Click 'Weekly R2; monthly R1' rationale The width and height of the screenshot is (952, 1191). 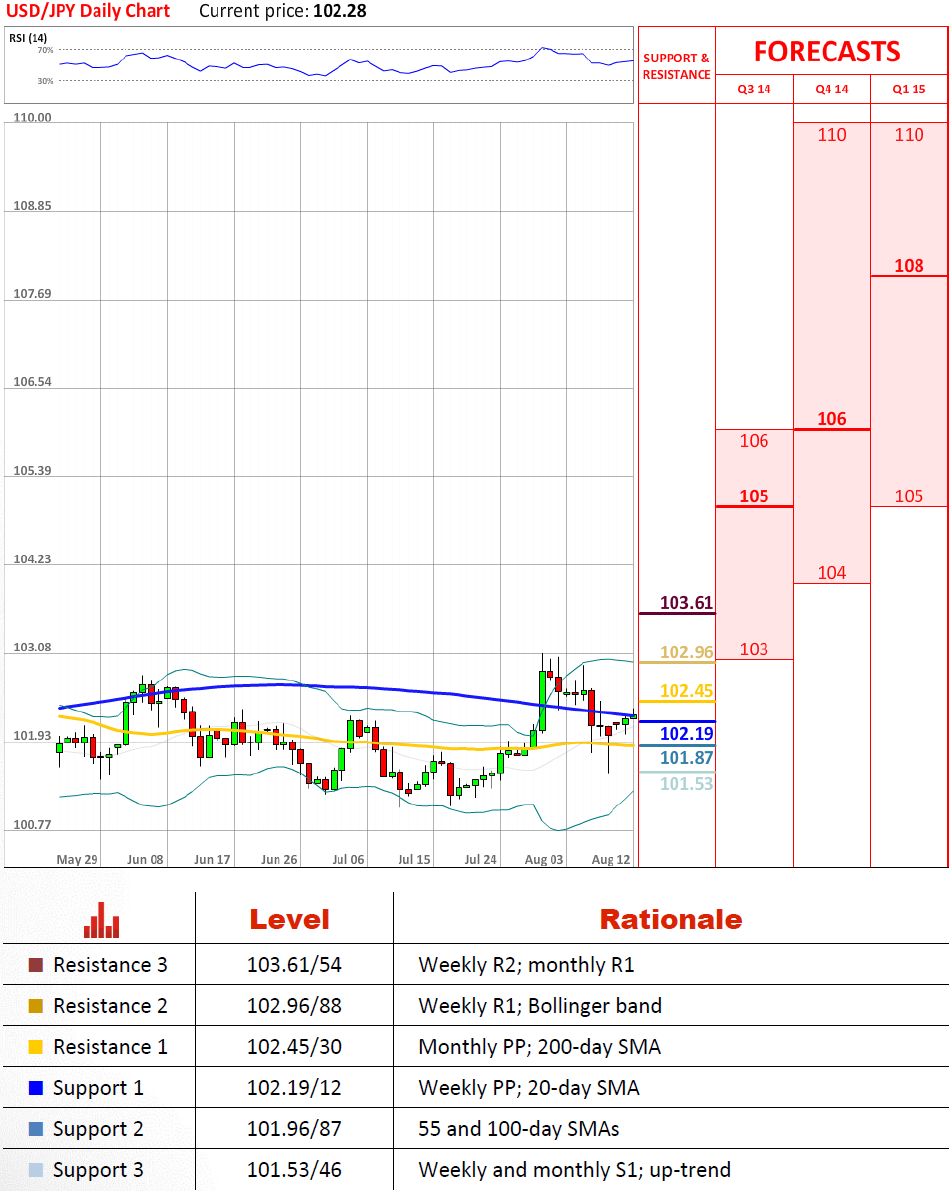pyautogui.click(x=526, y=965)
